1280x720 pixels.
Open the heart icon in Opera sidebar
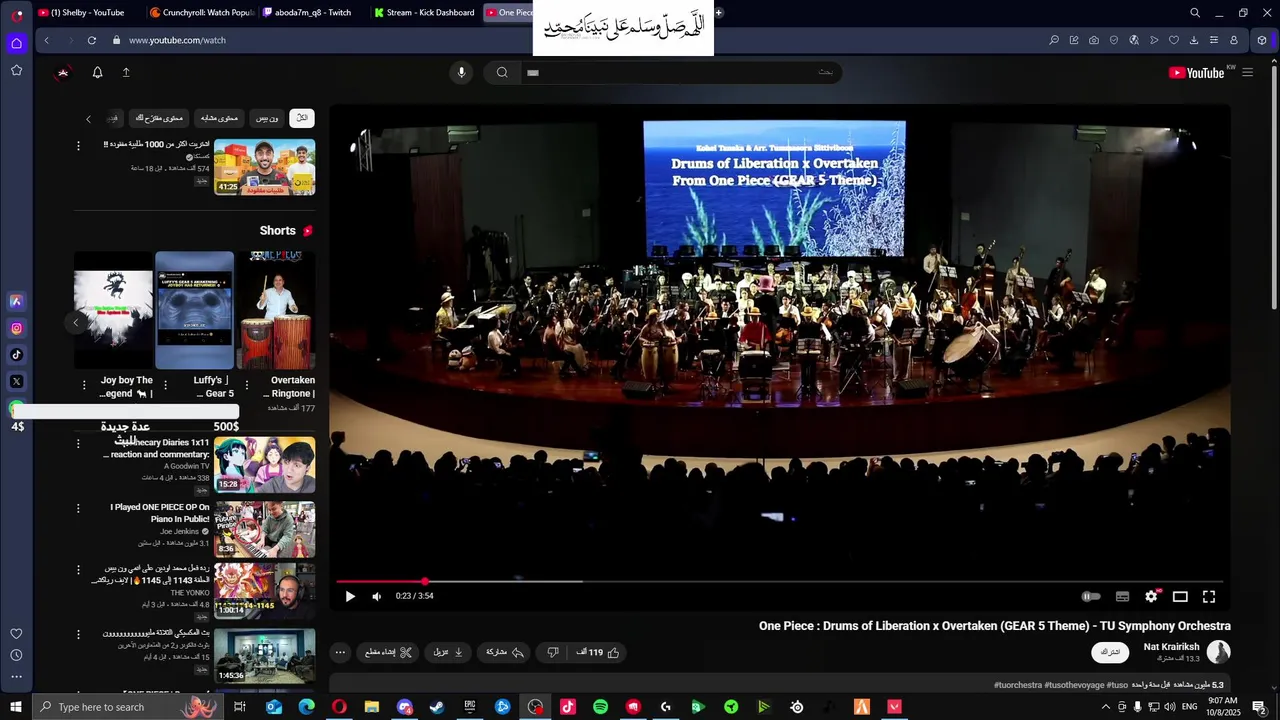click(x=16, y=633)
